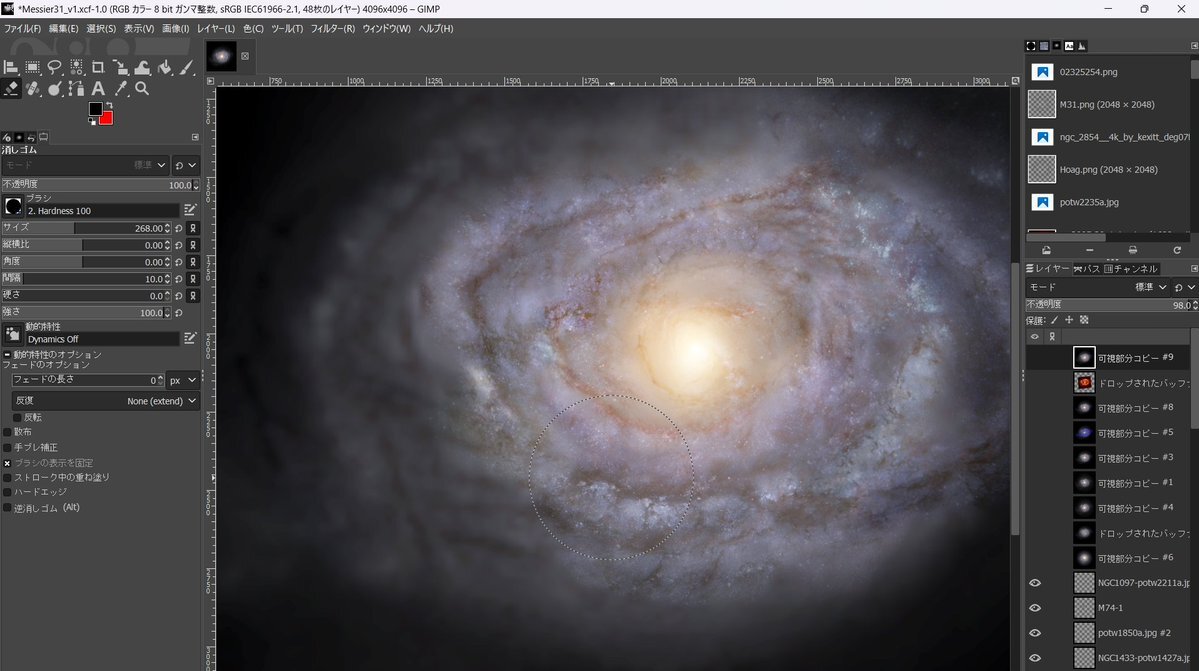Toggle the ブラシの表示を固定 checkbox
This screenshot has height=671, width=1199.
coord(7,463)
